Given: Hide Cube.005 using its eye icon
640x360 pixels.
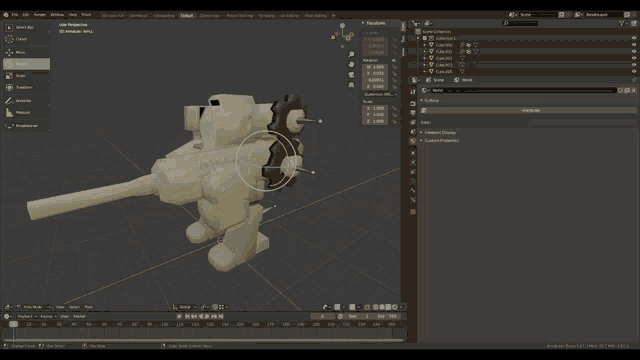Looking at the screenshot, I should coord(634,71).
